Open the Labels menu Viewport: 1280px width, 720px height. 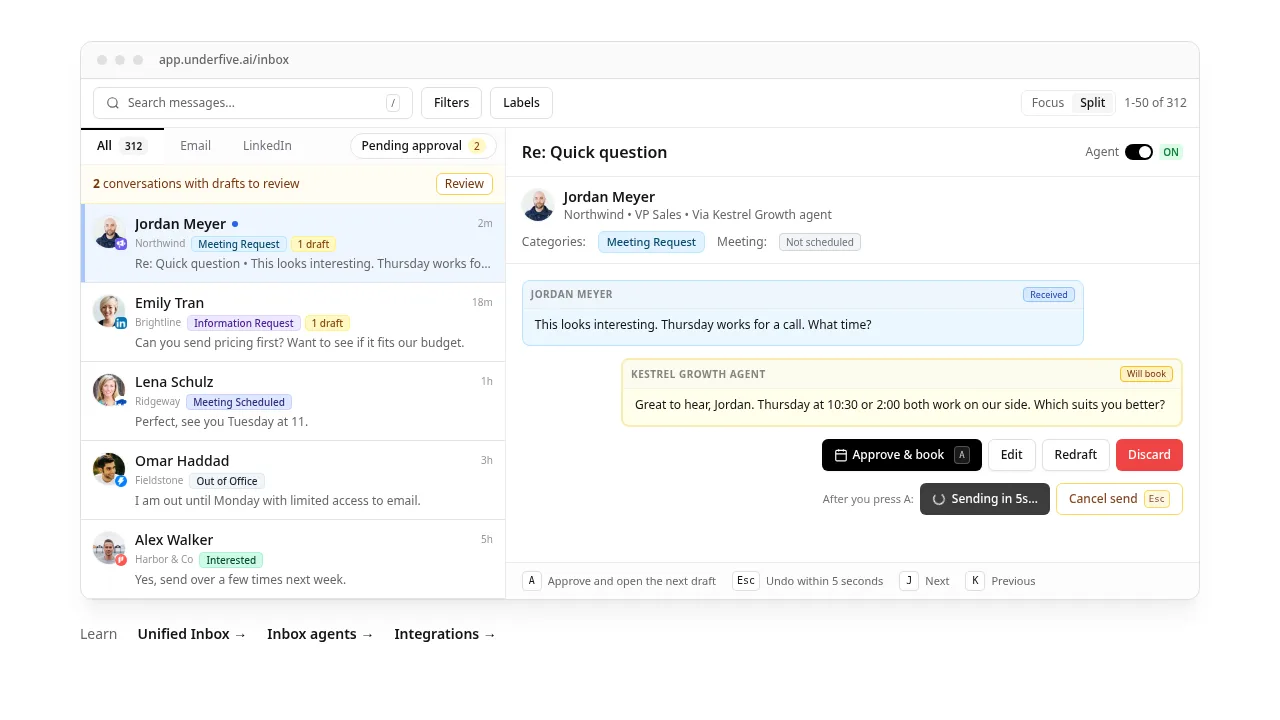[521, 103]
